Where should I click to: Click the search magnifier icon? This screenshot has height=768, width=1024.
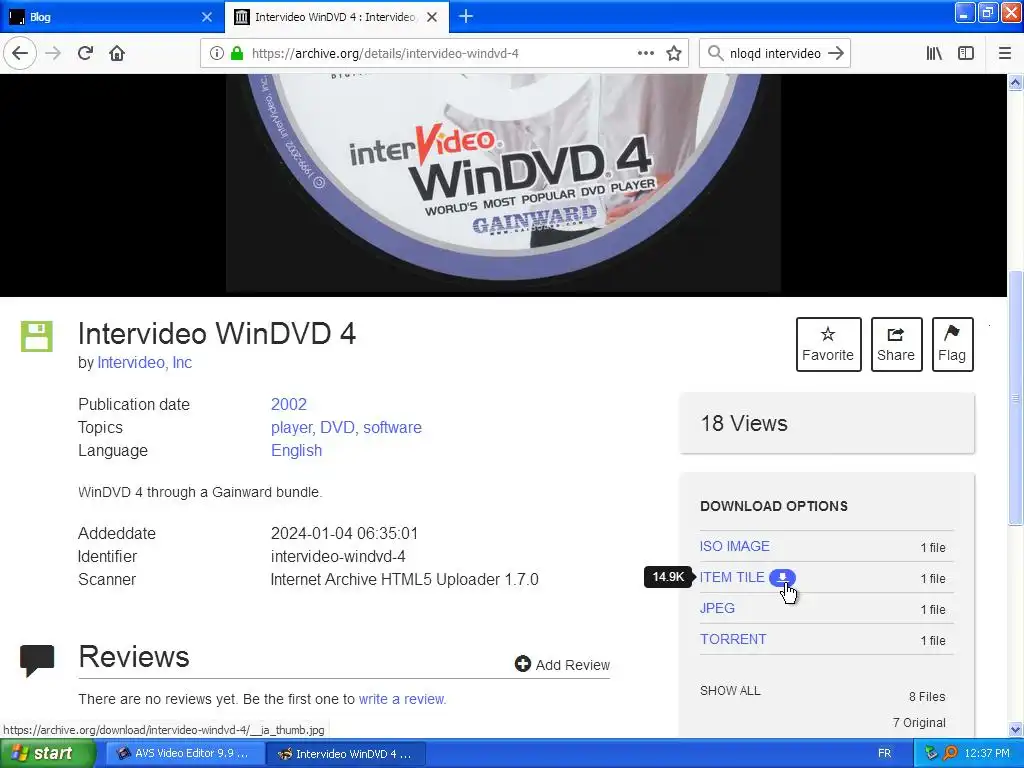point(716,54)
